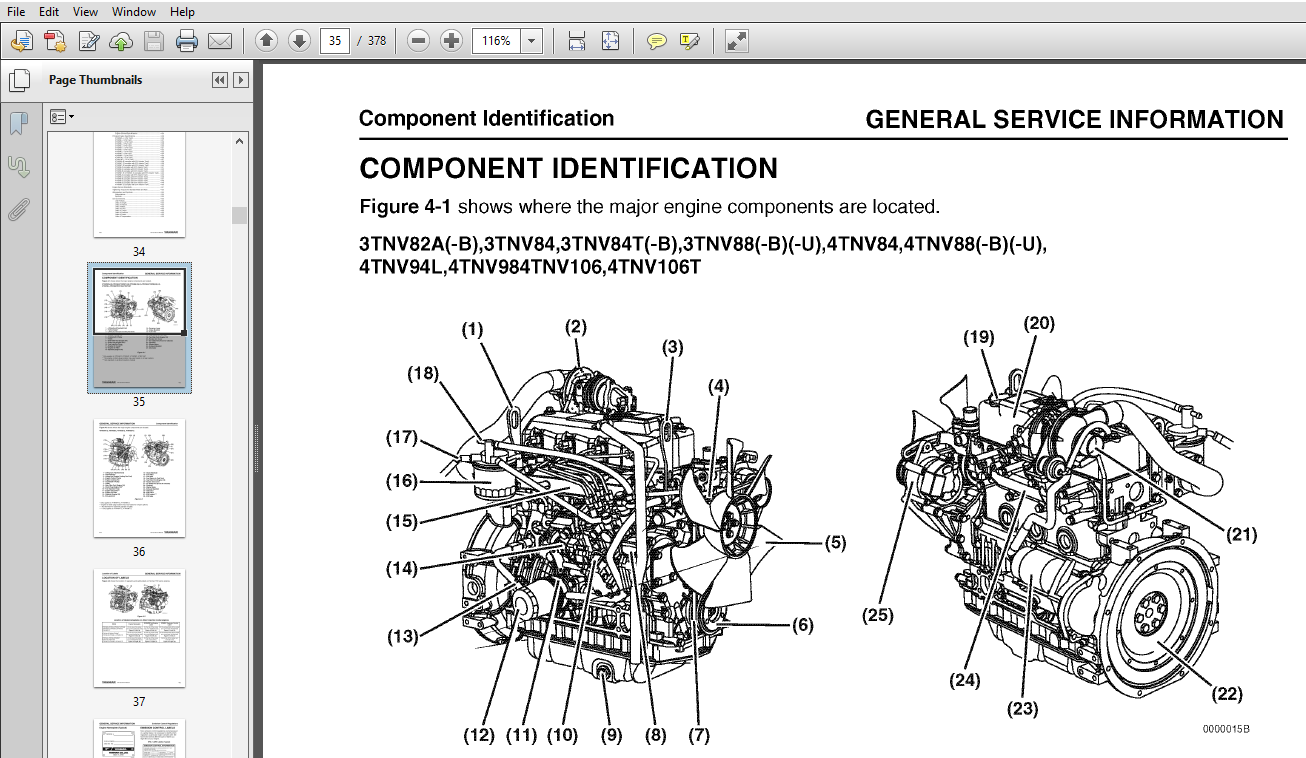
Task: Save the file using the floppy disk icon
Action: pos(154,41)
